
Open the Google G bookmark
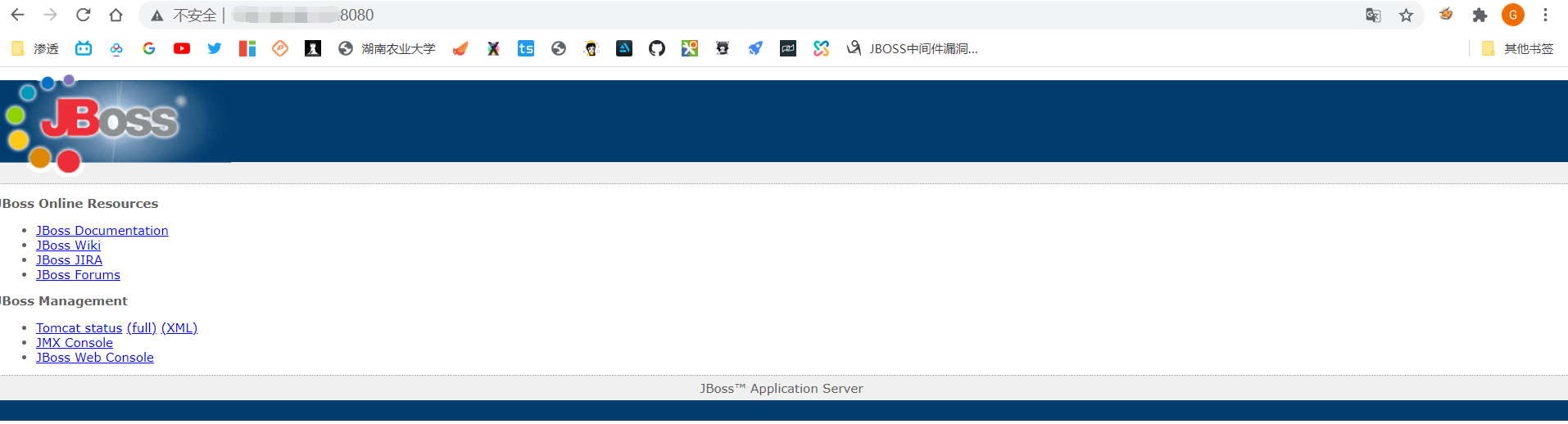[x=149, y=48]
